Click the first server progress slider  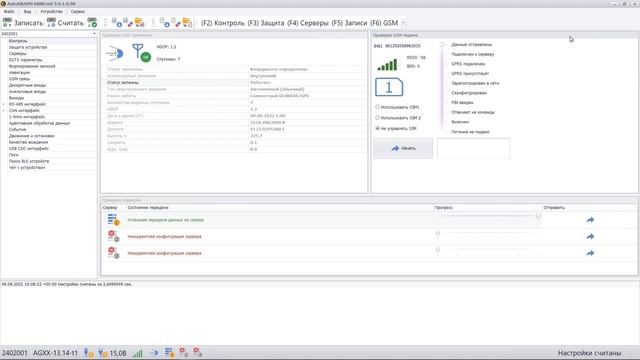pos(488,218)
